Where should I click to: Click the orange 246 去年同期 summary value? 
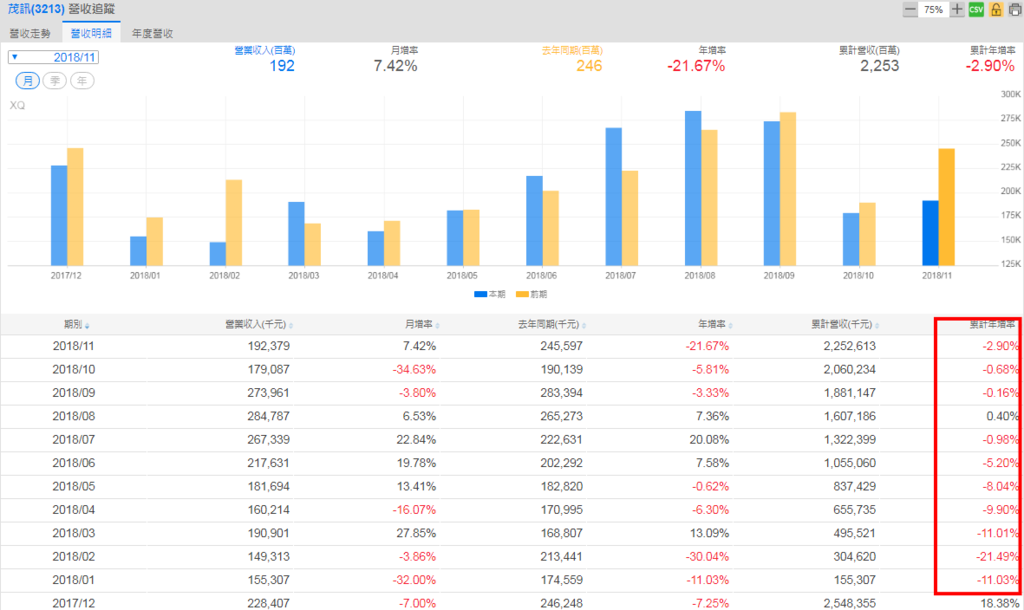[589, 66]
